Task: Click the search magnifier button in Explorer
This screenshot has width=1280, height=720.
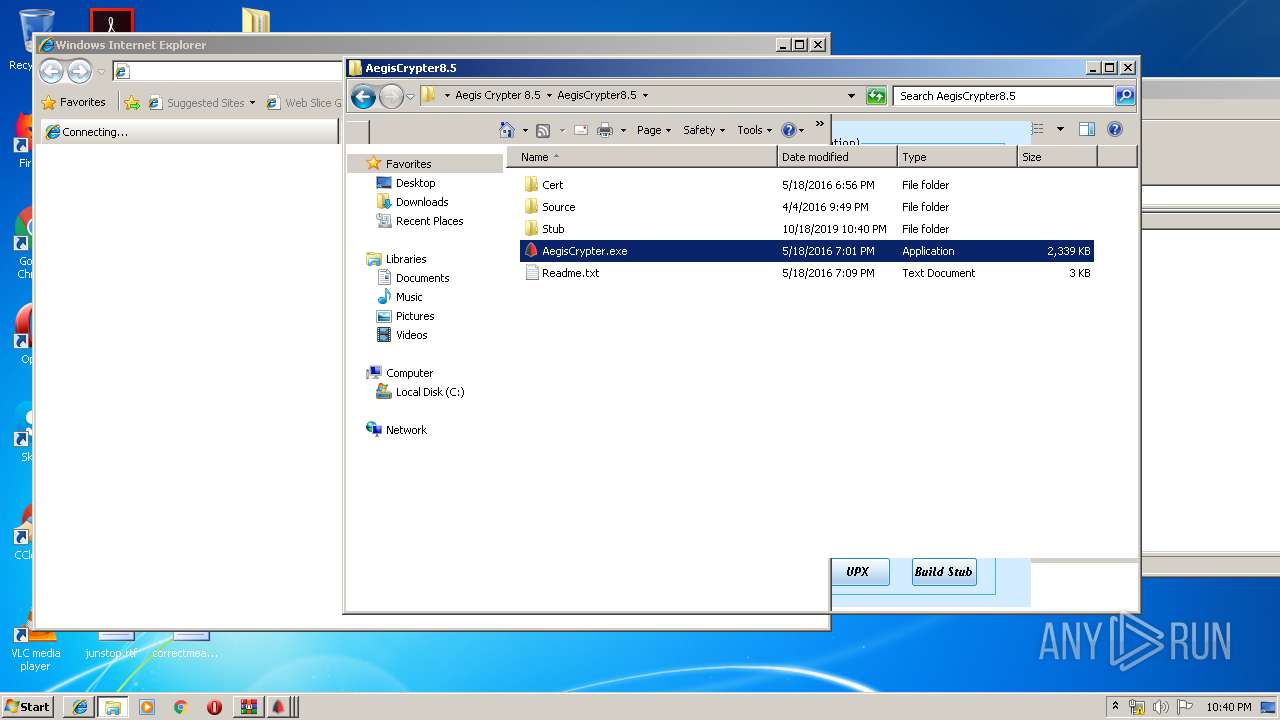Action: click(1125, 96)
